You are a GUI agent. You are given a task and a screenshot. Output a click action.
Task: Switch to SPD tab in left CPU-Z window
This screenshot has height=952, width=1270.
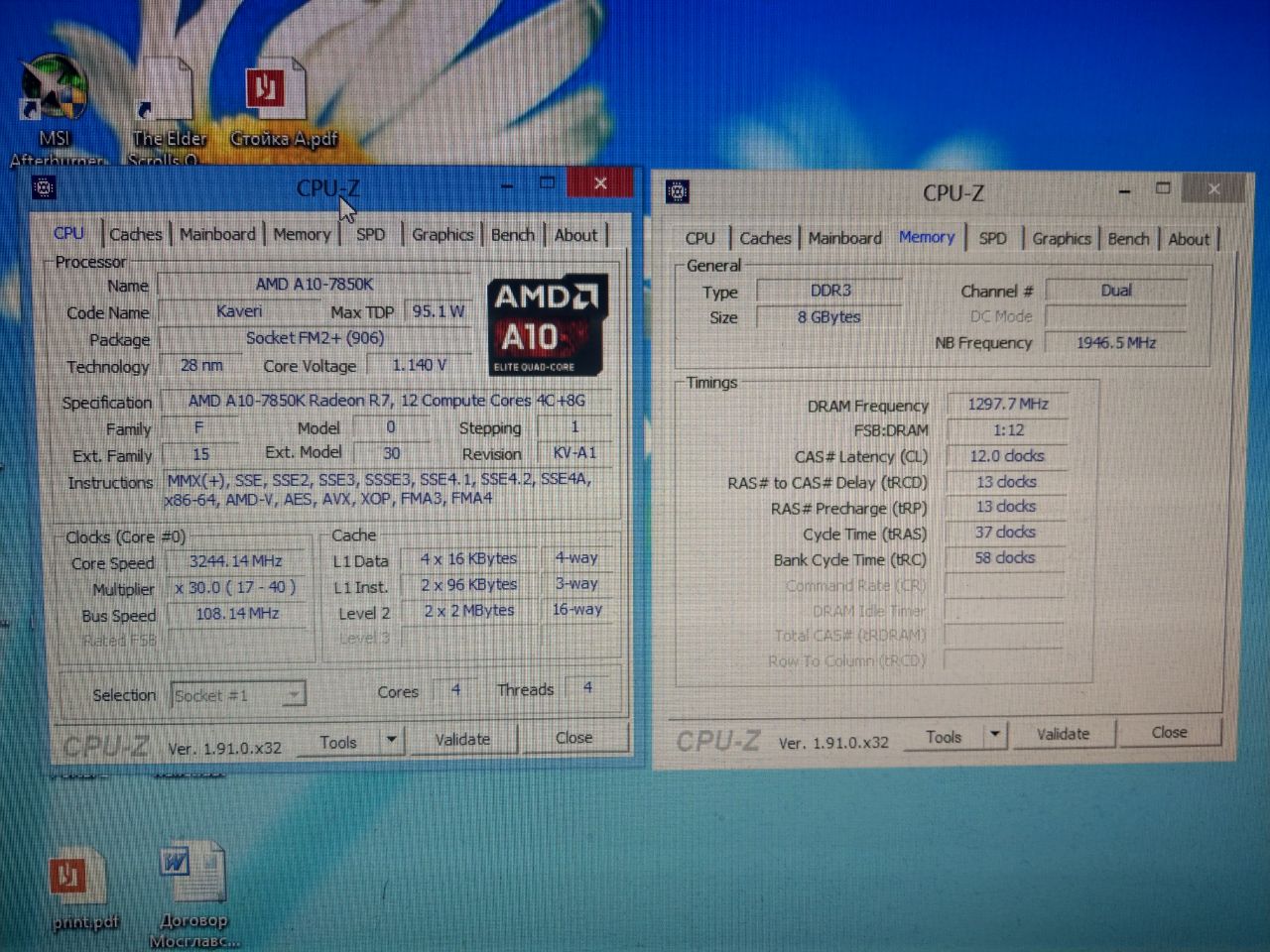click(371, 234)
